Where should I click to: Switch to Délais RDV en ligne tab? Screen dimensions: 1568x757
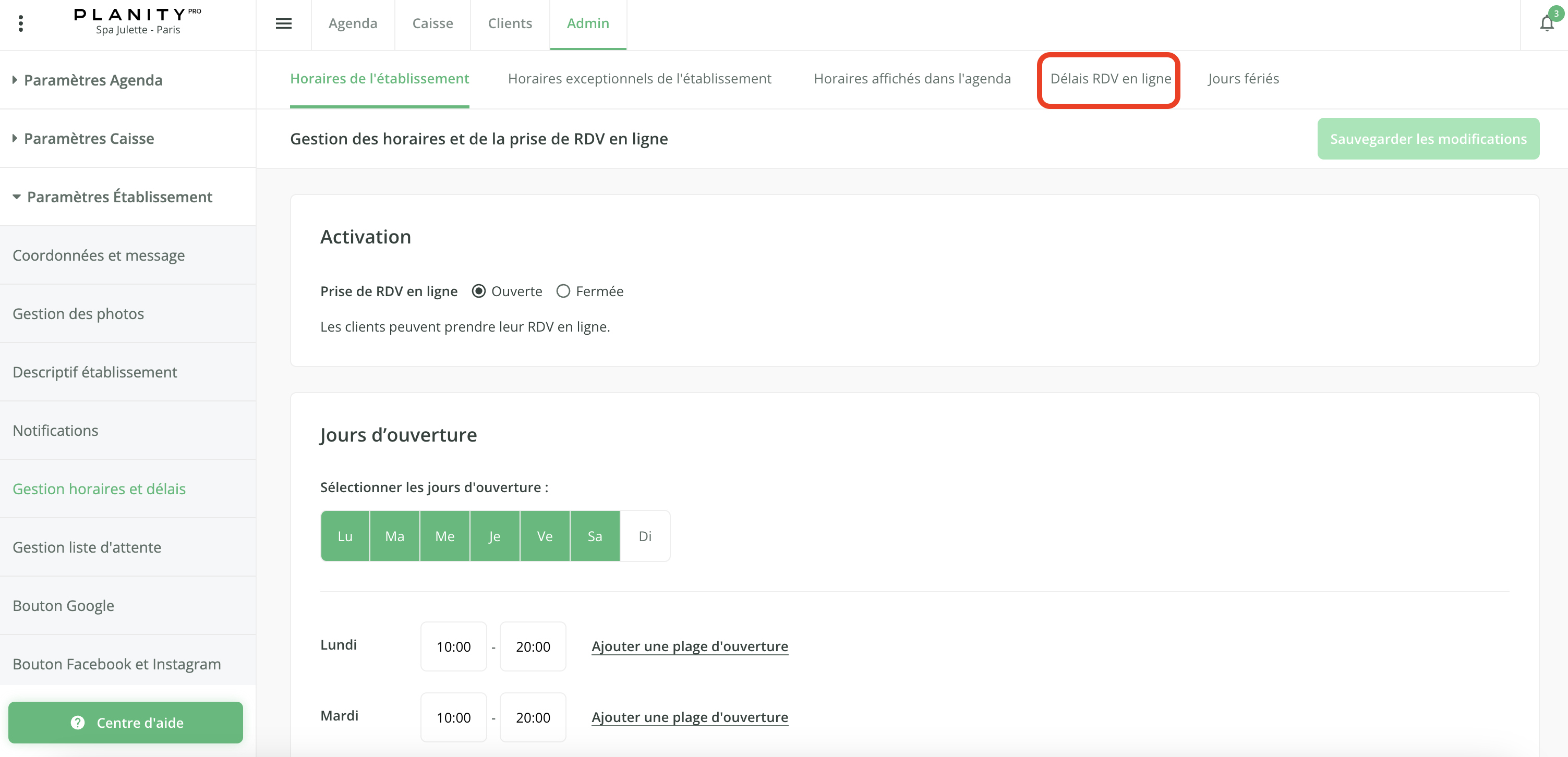point(1109,79)
